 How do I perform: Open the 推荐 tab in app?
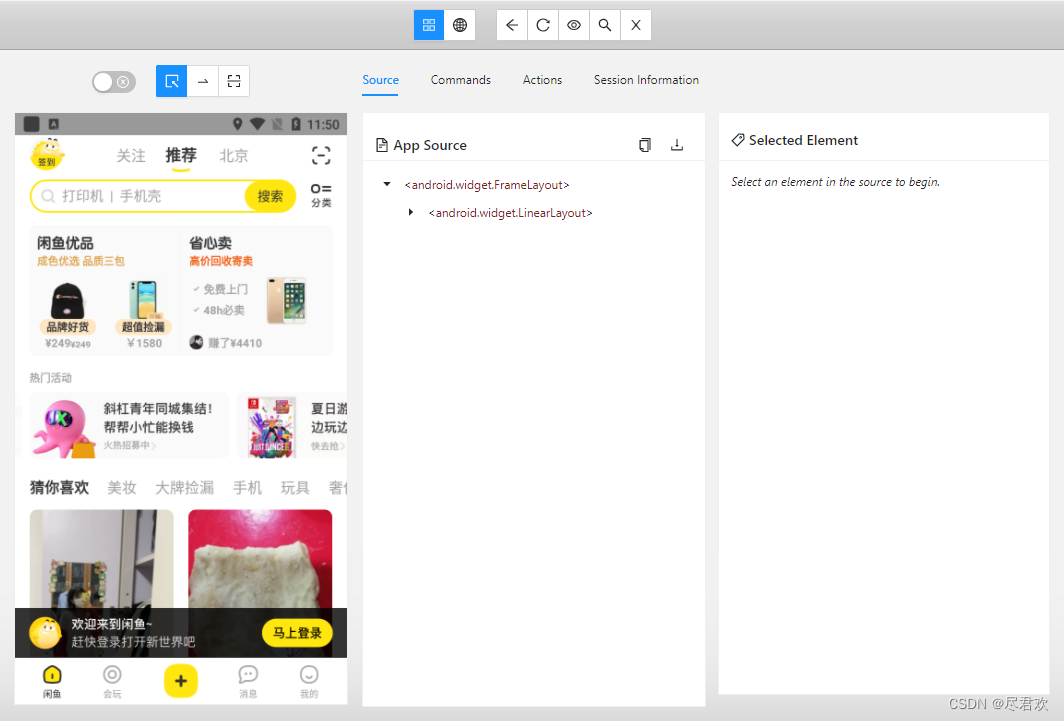point(180,155)
